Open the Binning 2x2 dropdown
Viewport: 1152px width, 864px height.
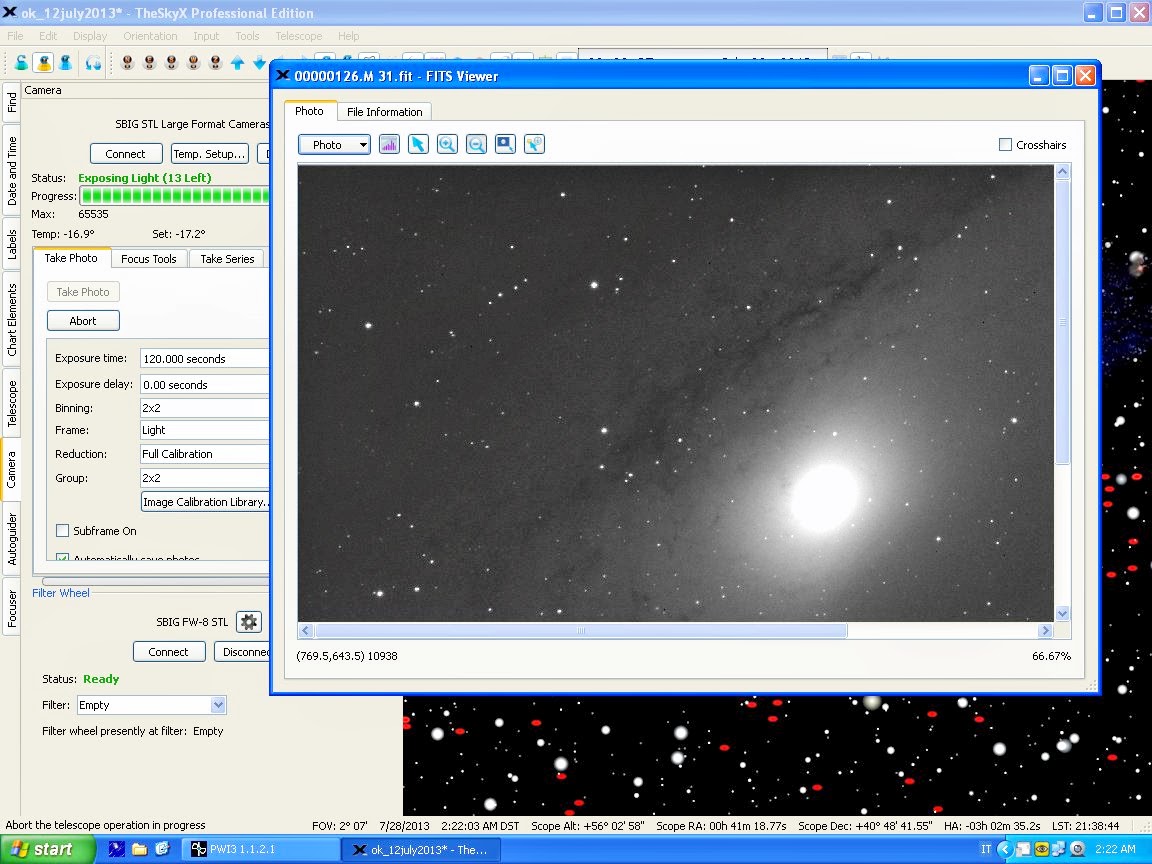click(205, 408)
